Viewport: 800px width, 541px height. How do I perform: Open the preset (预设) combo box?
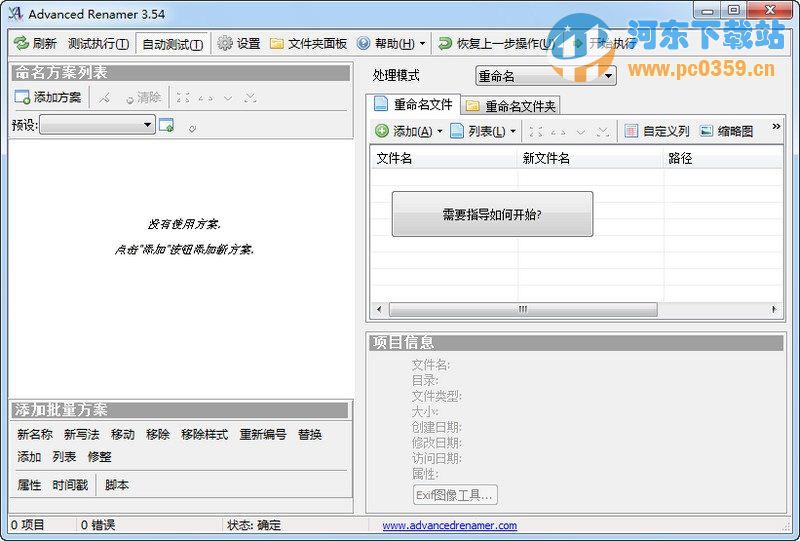[97, 125]
